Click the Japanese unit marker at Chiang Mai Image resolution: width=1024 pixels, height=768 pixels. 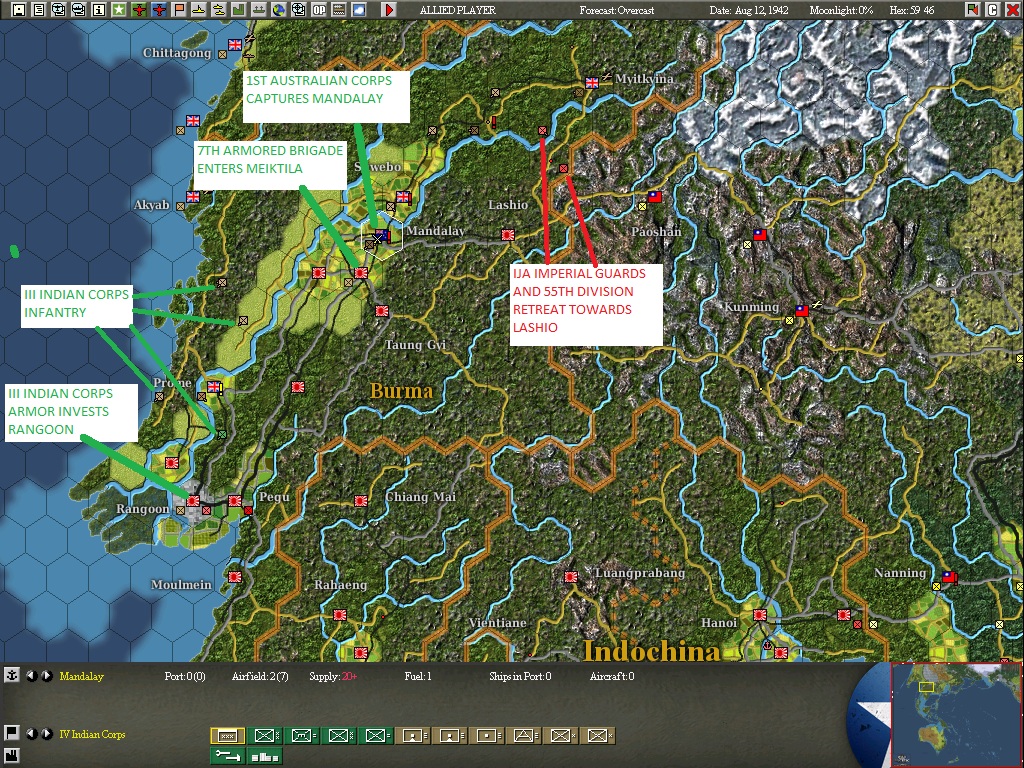point(360,501)
